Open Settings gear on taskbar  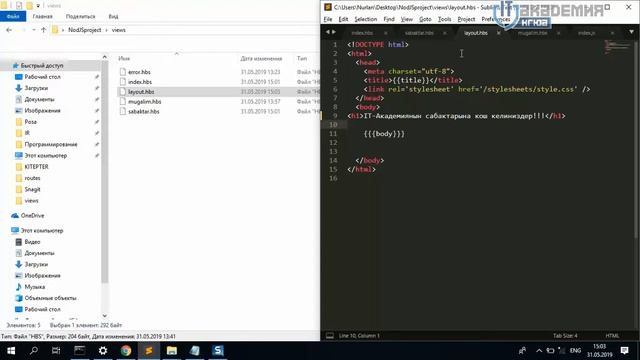click(102, 351)
